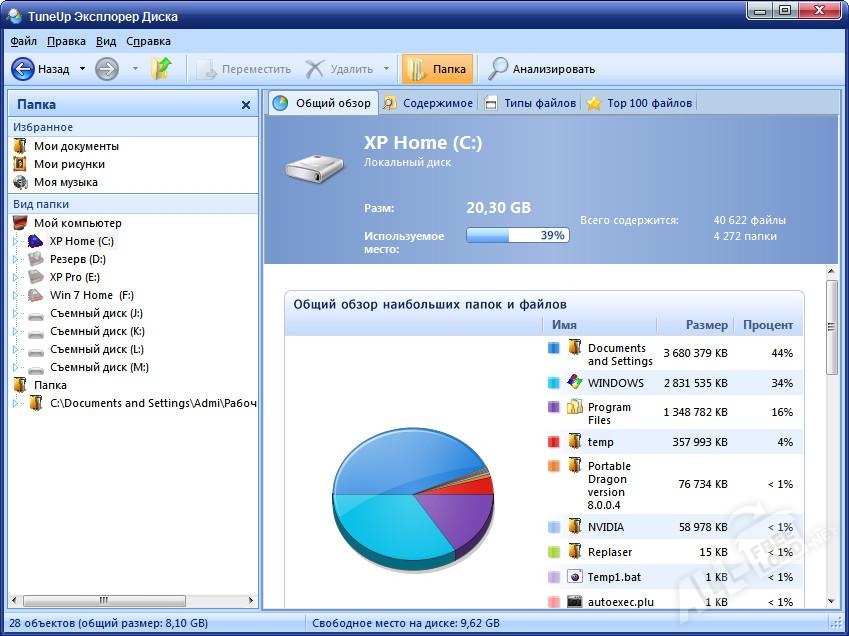Click the up-one-level folder icon

coord(161,69)
